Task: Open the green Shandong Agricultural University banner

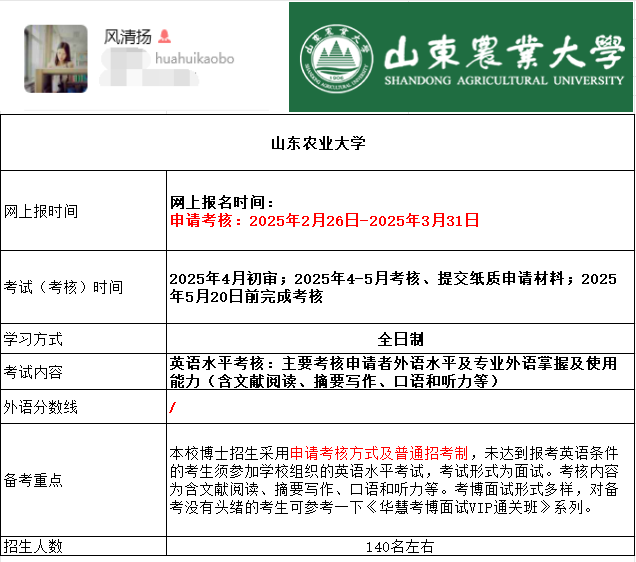Action: (x=461, y=57)
